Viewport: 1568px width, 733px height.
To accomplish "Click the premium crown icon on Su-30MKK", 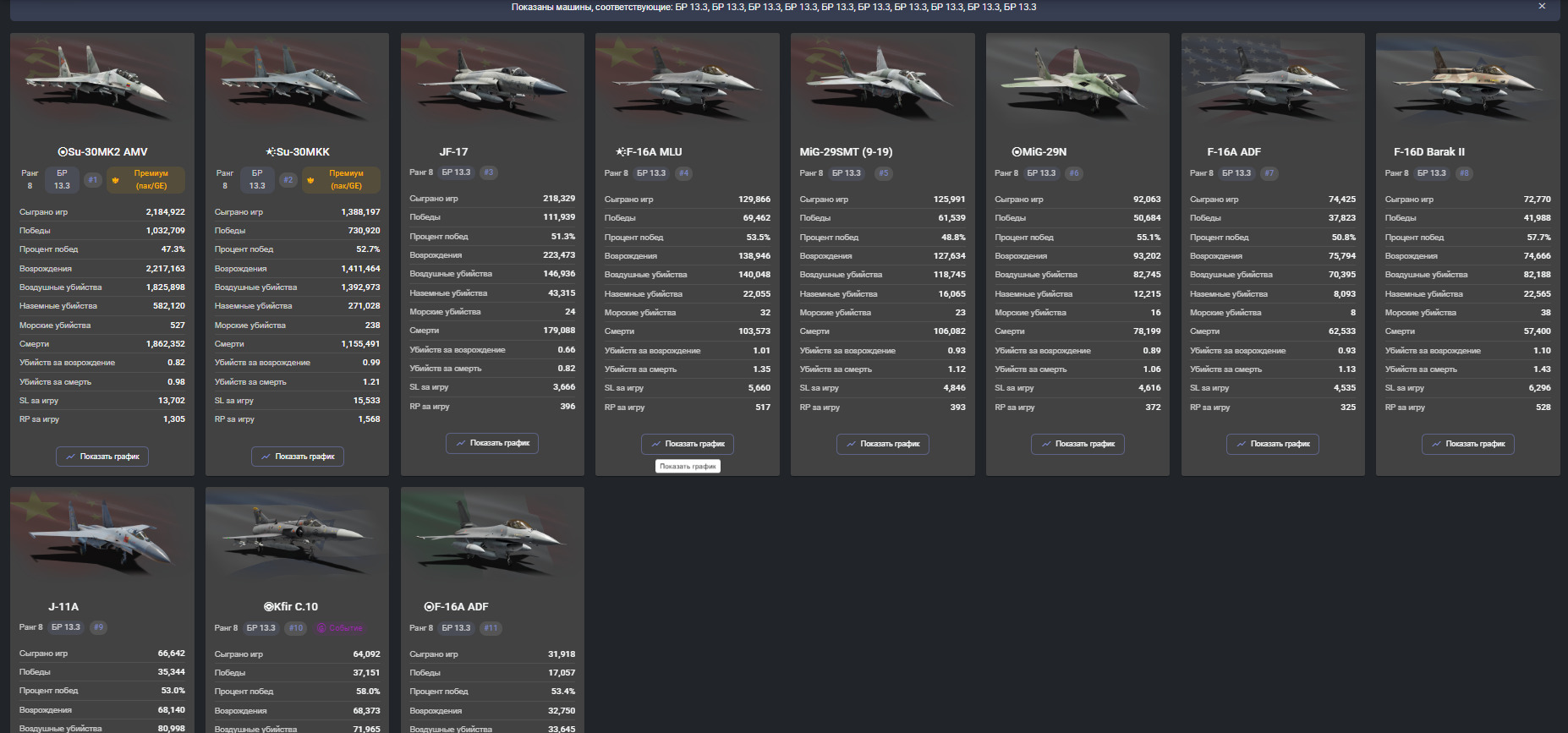I will [x=310, y=180].
